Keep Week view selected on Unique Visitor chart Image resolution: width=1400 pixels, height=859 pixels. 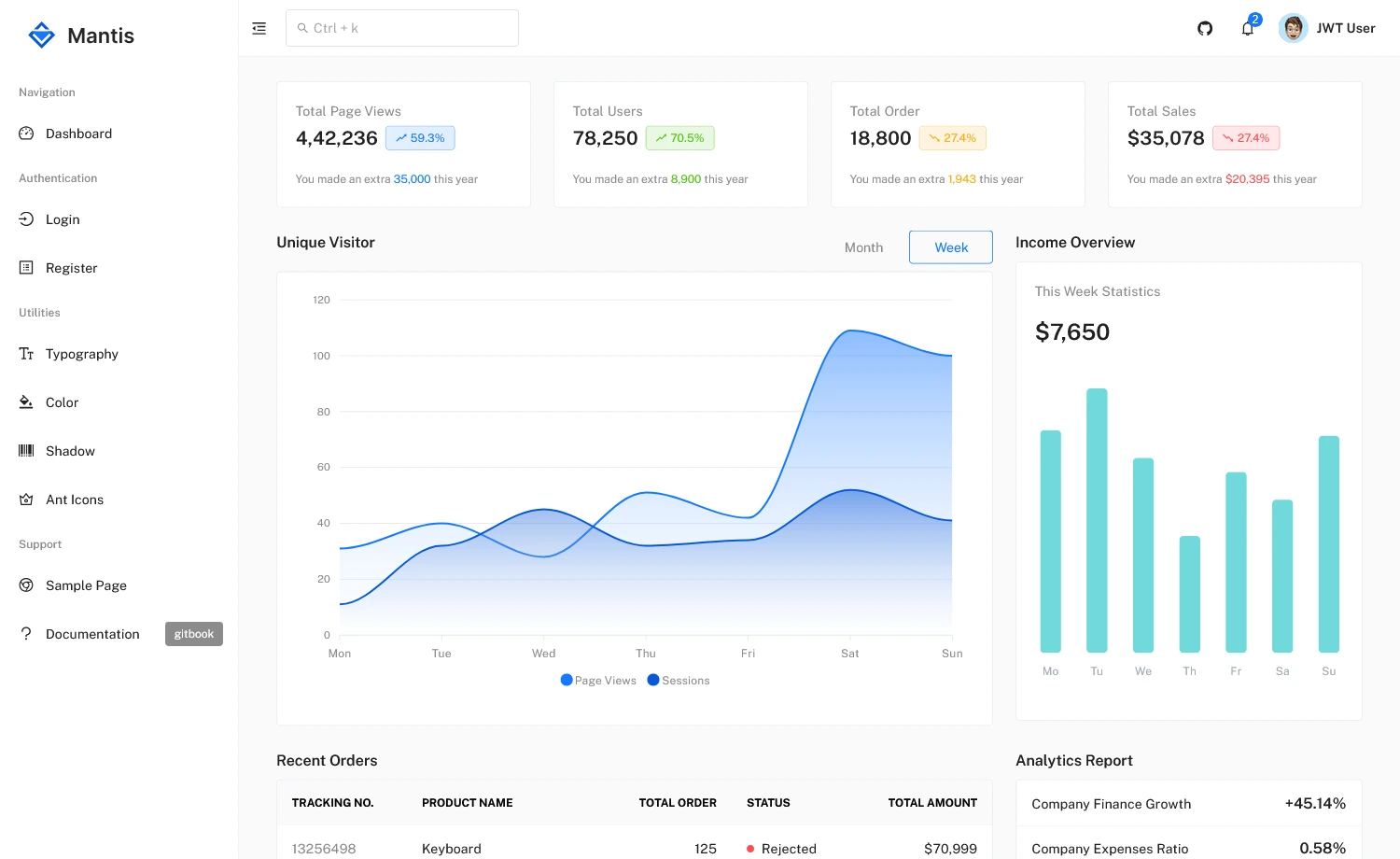click(x=950, y=246)
